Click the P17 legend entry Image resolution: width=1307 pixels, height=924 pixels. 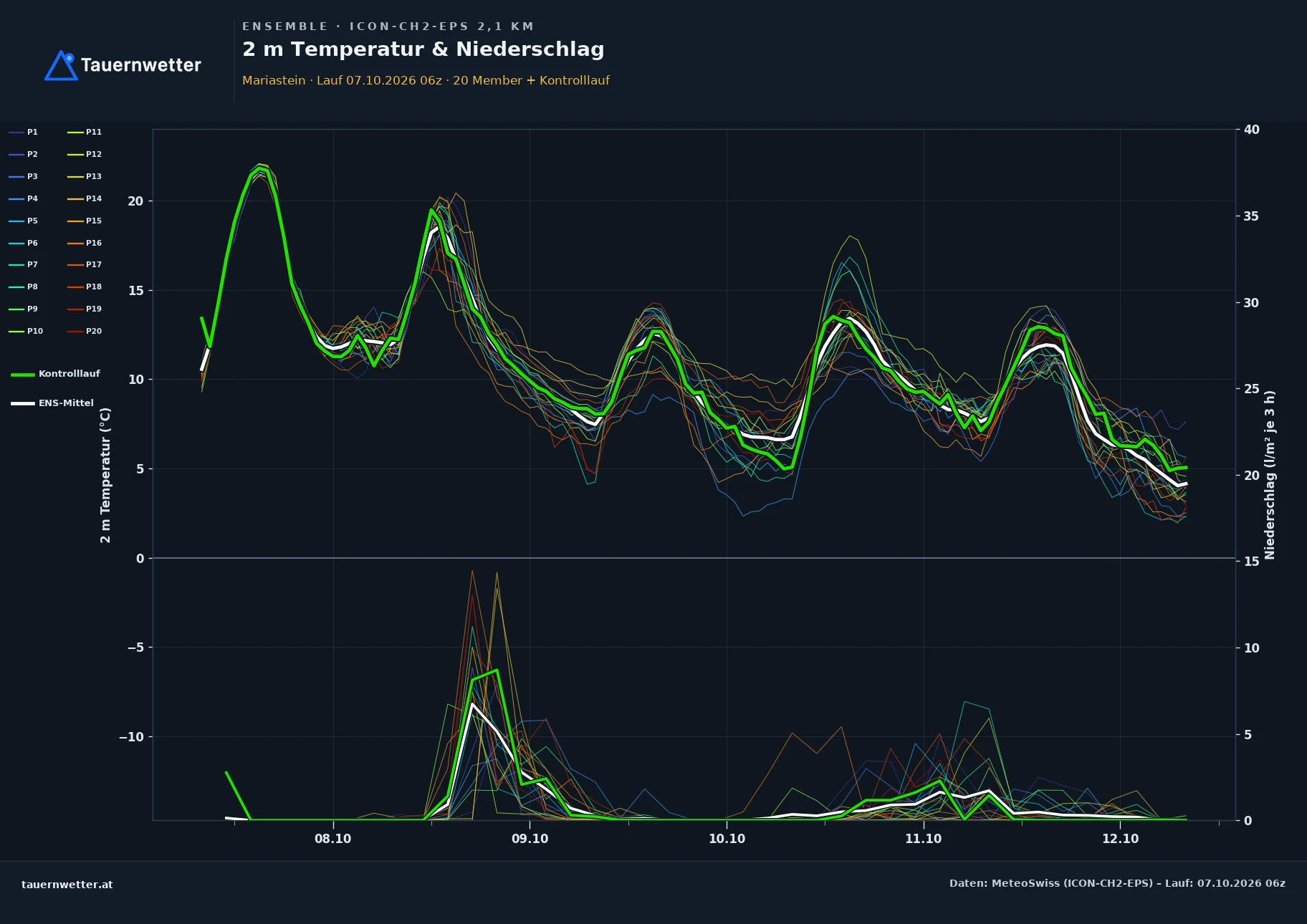point(85,264)
